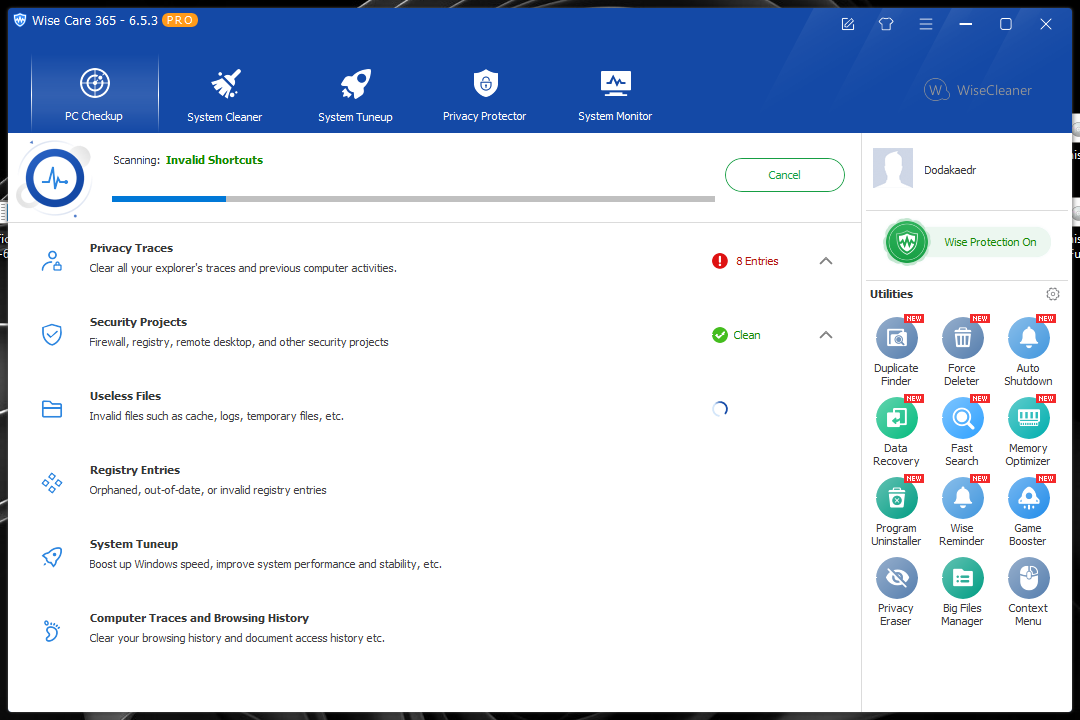
Task: Click the green checkmark by Clean
Action: tap(720, 335)
